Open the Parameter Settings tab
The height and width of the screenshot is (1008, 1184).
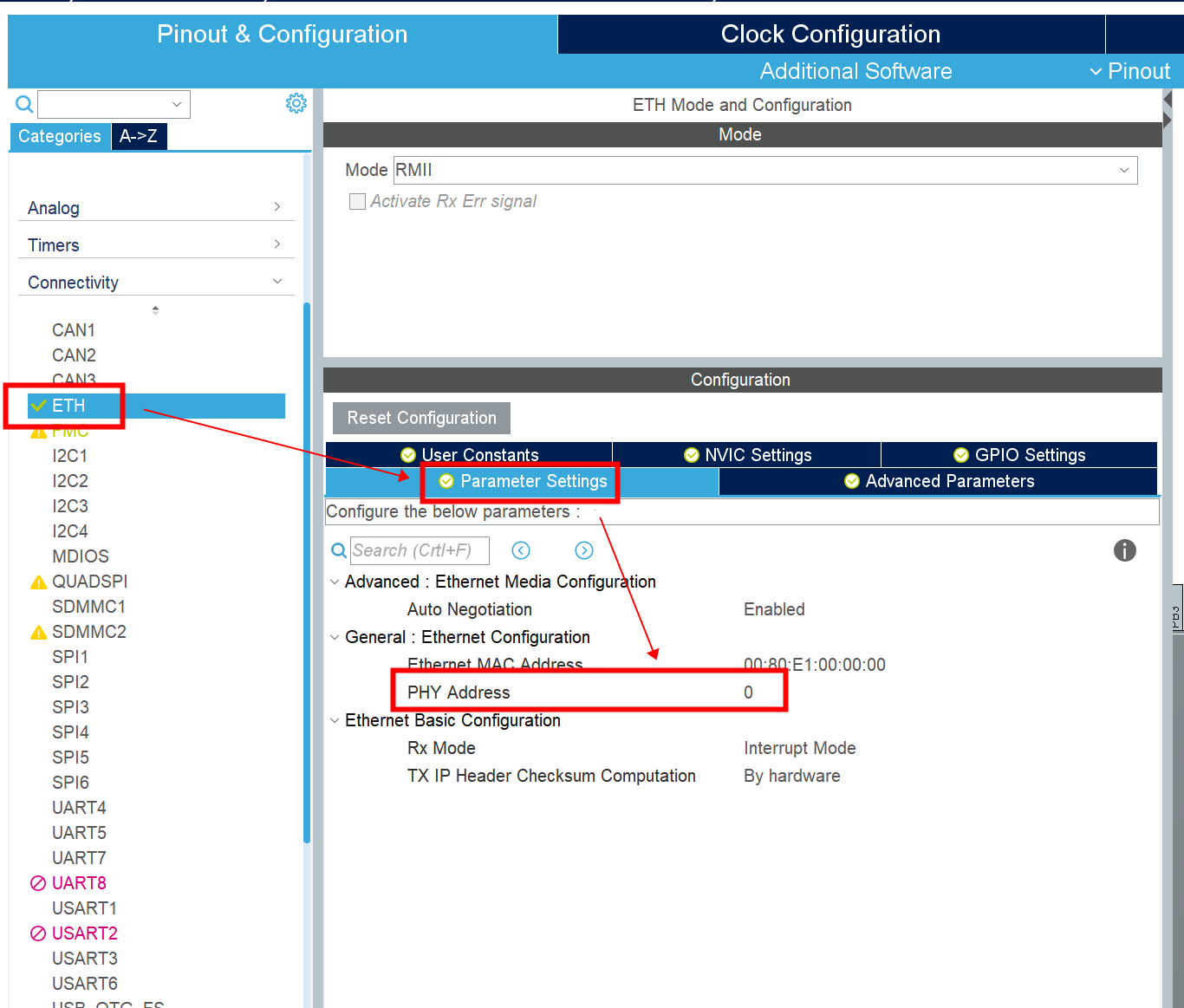[522, 481]
